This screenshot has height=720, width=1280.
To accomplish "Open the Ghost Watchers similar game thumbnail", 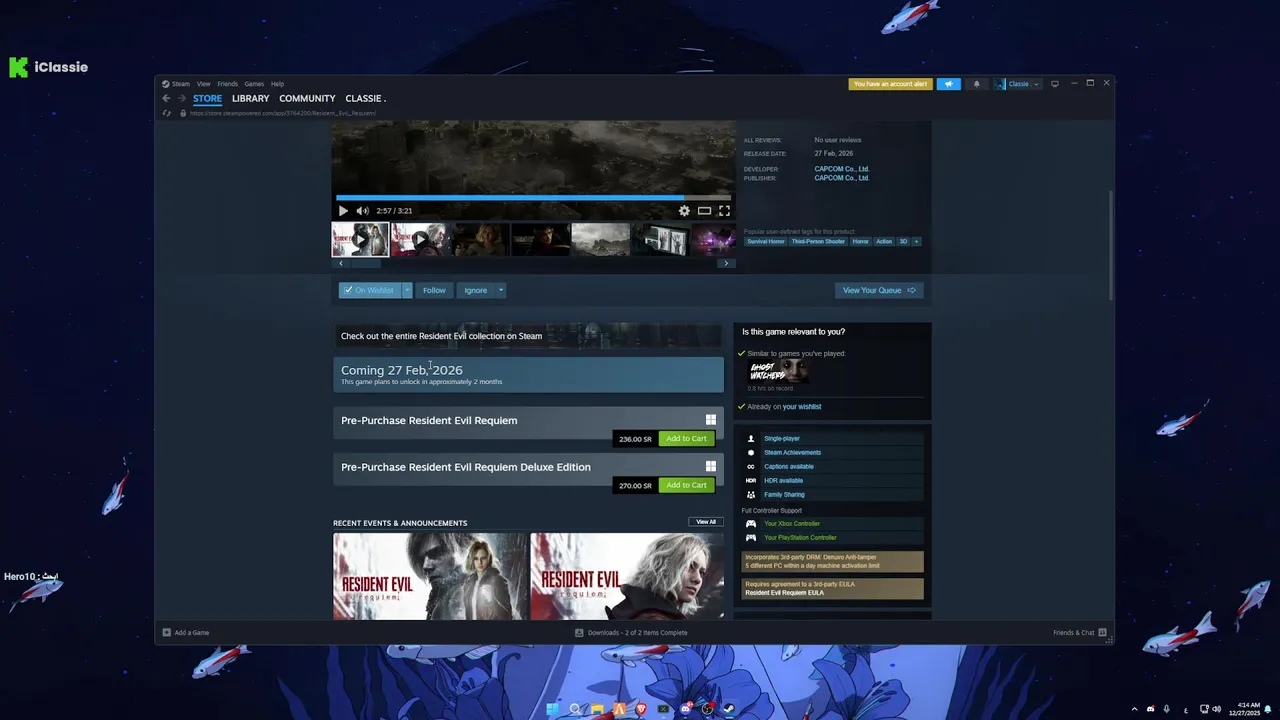I will click(x=778, y=371).
